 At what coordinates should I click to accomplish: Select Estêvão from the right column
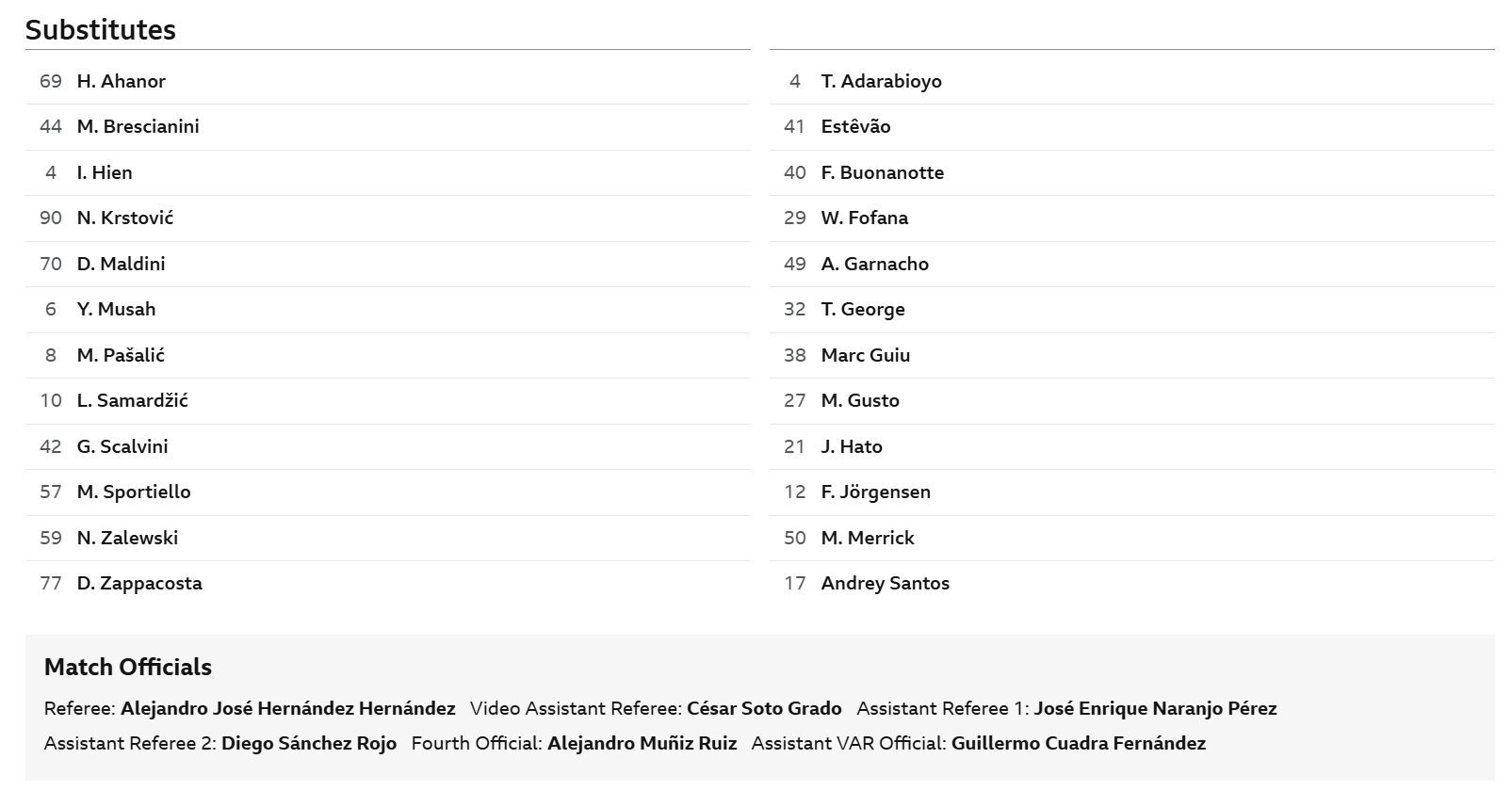[1131, 127]
